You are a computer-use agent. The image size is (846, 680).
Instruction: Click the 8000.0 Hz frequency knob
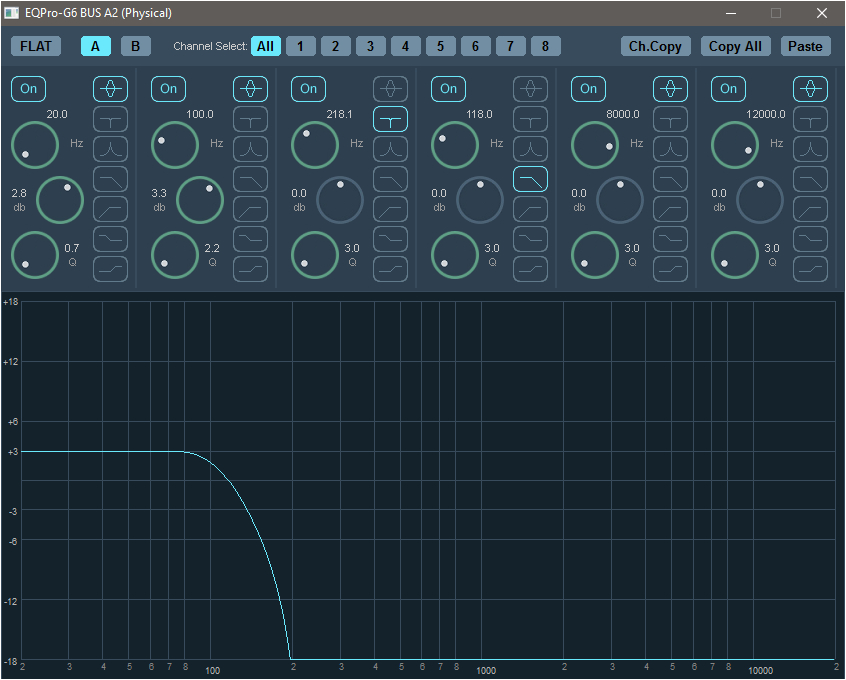pos(595,145)
